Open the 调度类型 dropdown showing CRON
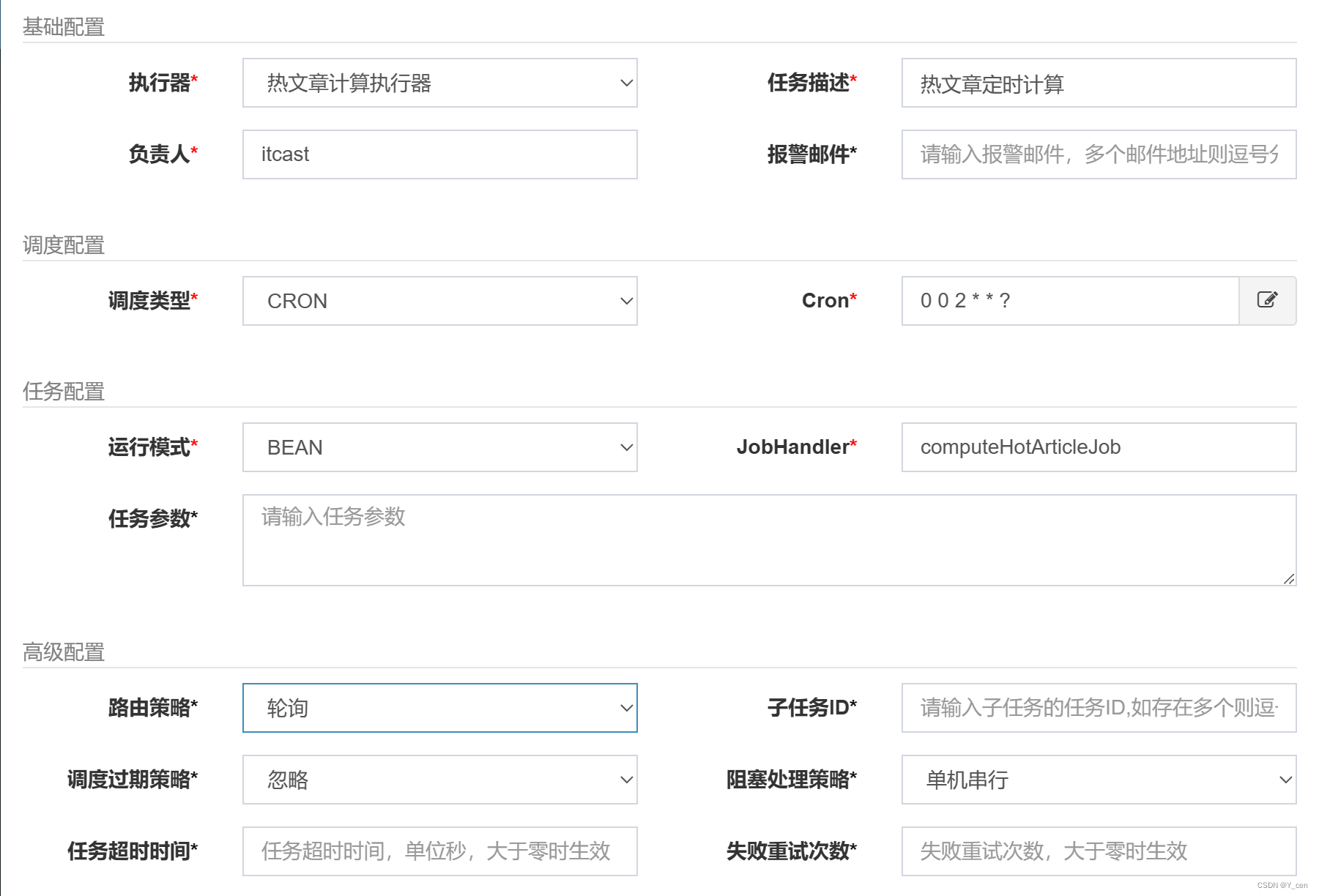Image resolution: width=1319 pixels, height=896 pixels. tap(440, 301)
